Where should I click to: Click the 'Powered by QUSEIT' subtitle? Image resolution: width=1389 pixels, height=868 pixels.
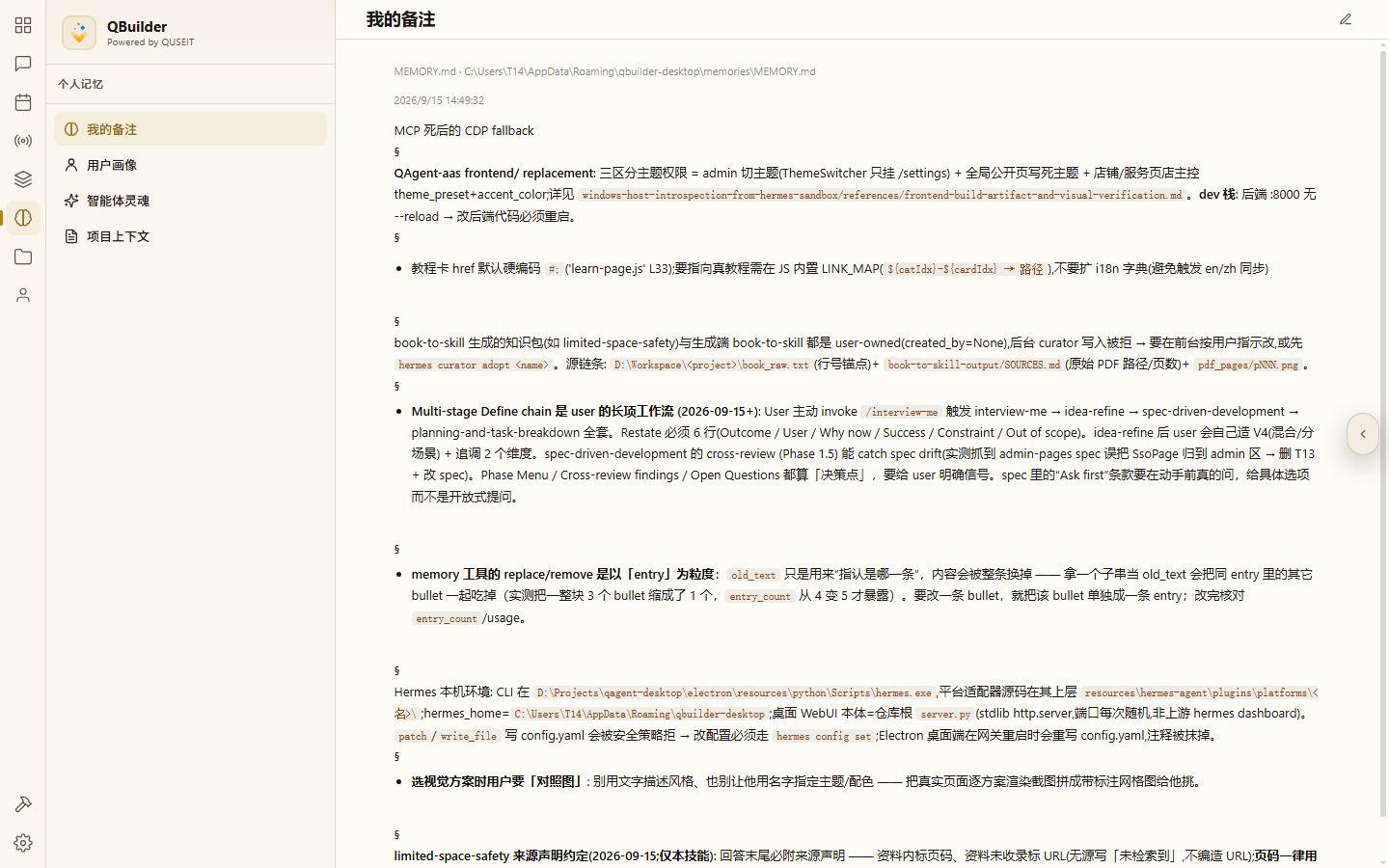click(x=150, y=42)
